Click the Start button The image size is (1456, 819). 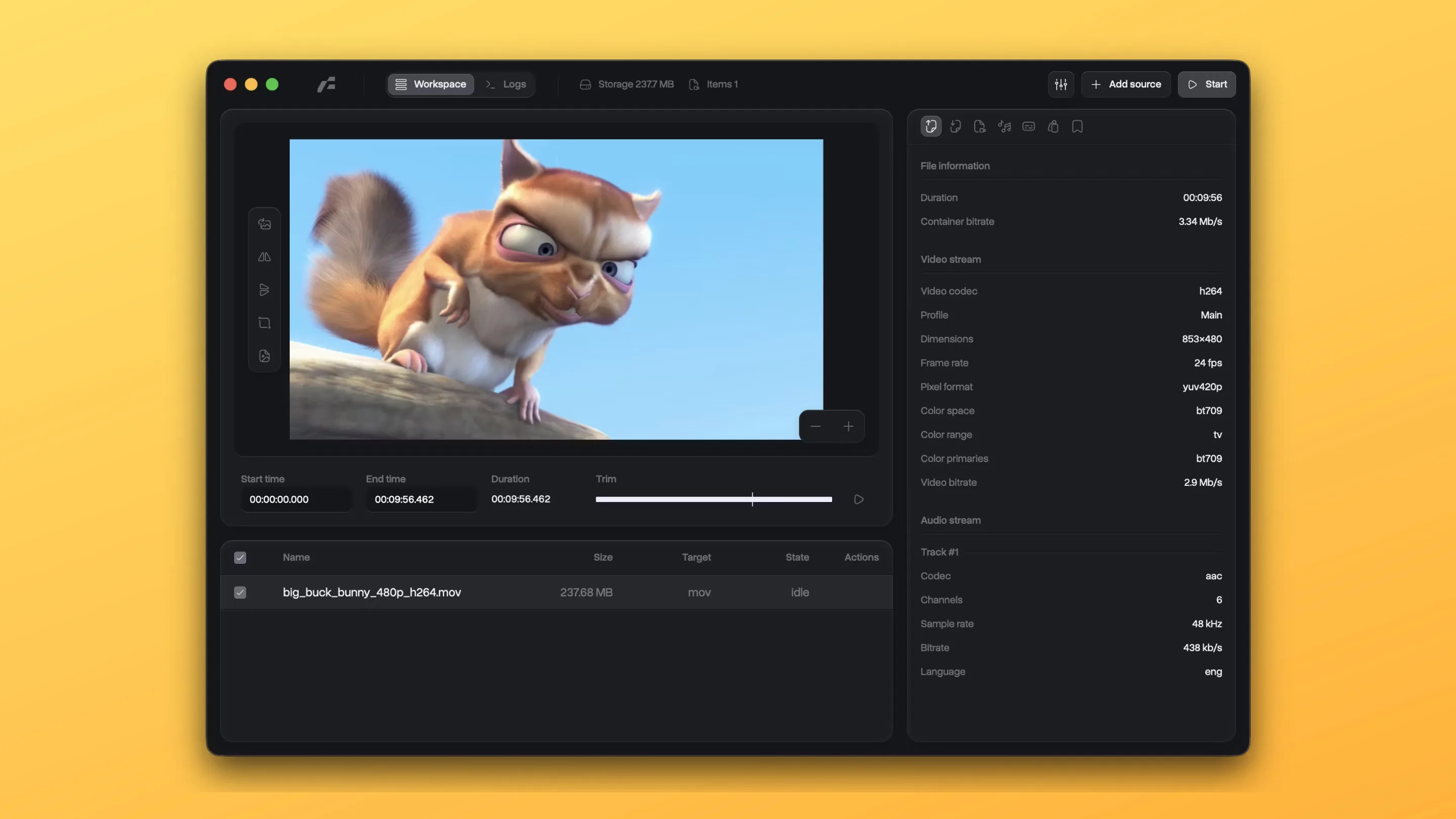(x=1207, y=84)
